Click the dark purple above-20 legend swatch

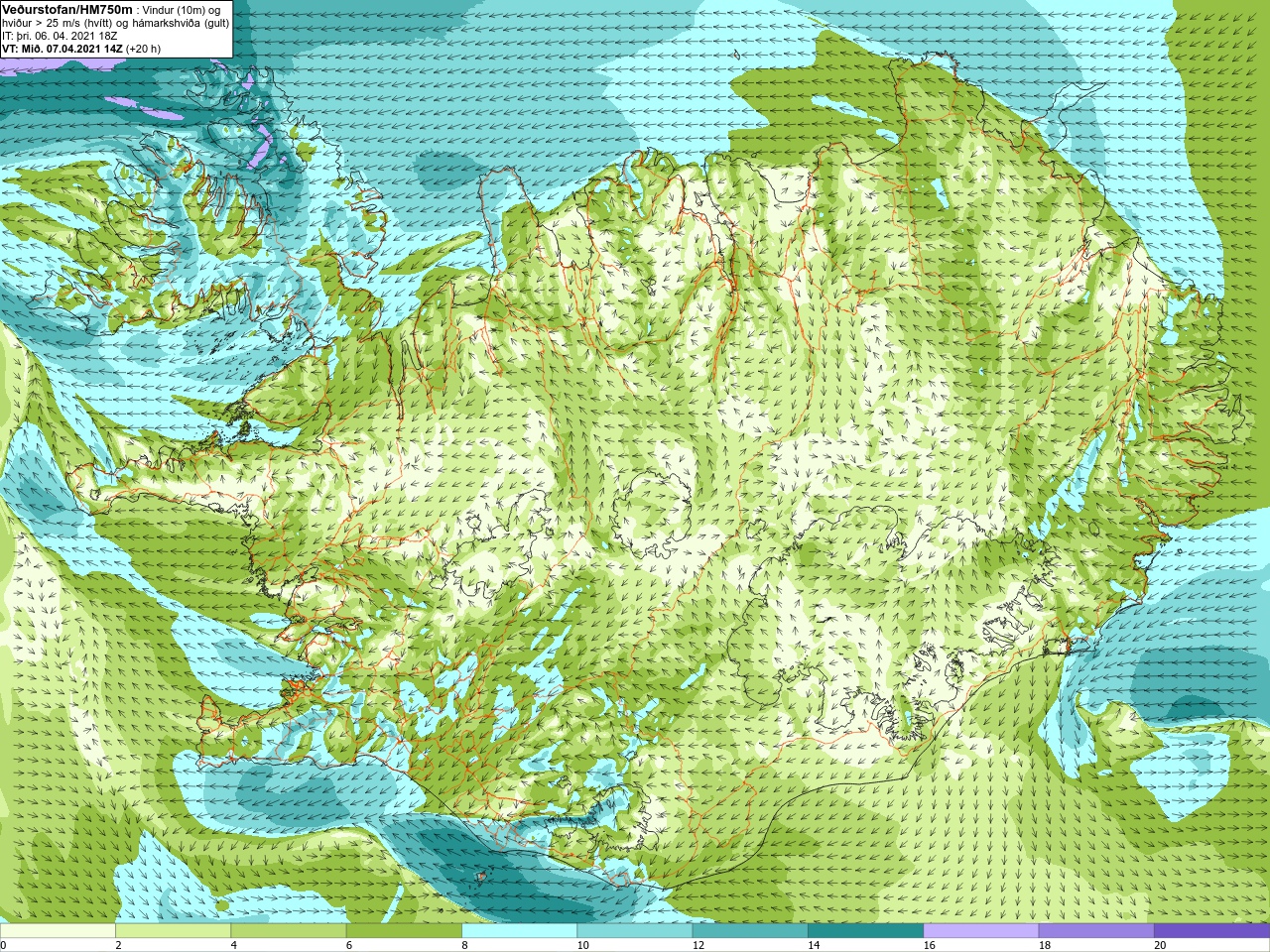tap(1211, 931)
